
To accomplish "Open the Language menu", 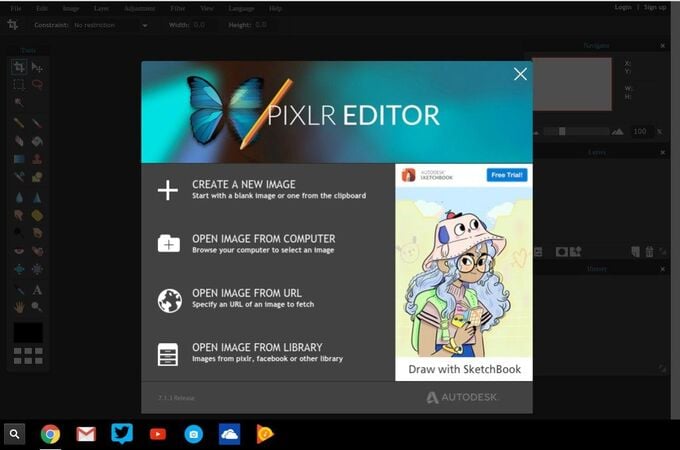I will (241, 8).
